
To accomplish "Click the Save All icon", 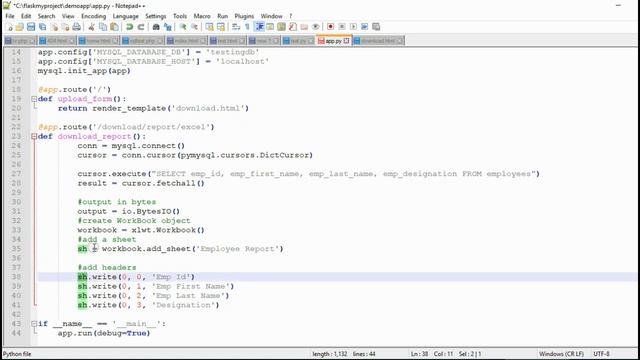I will click(42, 27).
